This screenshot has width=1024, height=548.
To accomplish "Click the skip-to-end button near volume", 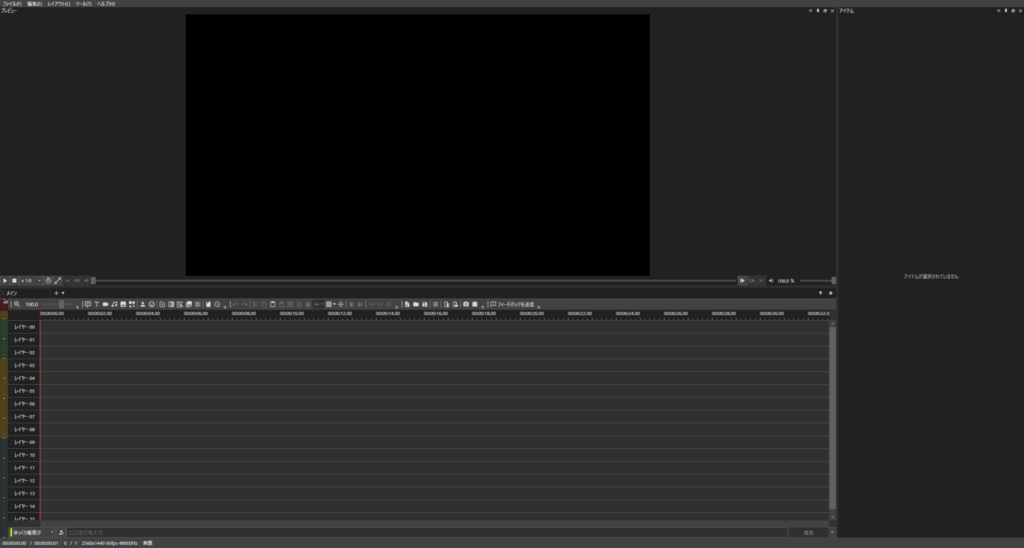I will (x=761, y=281).
